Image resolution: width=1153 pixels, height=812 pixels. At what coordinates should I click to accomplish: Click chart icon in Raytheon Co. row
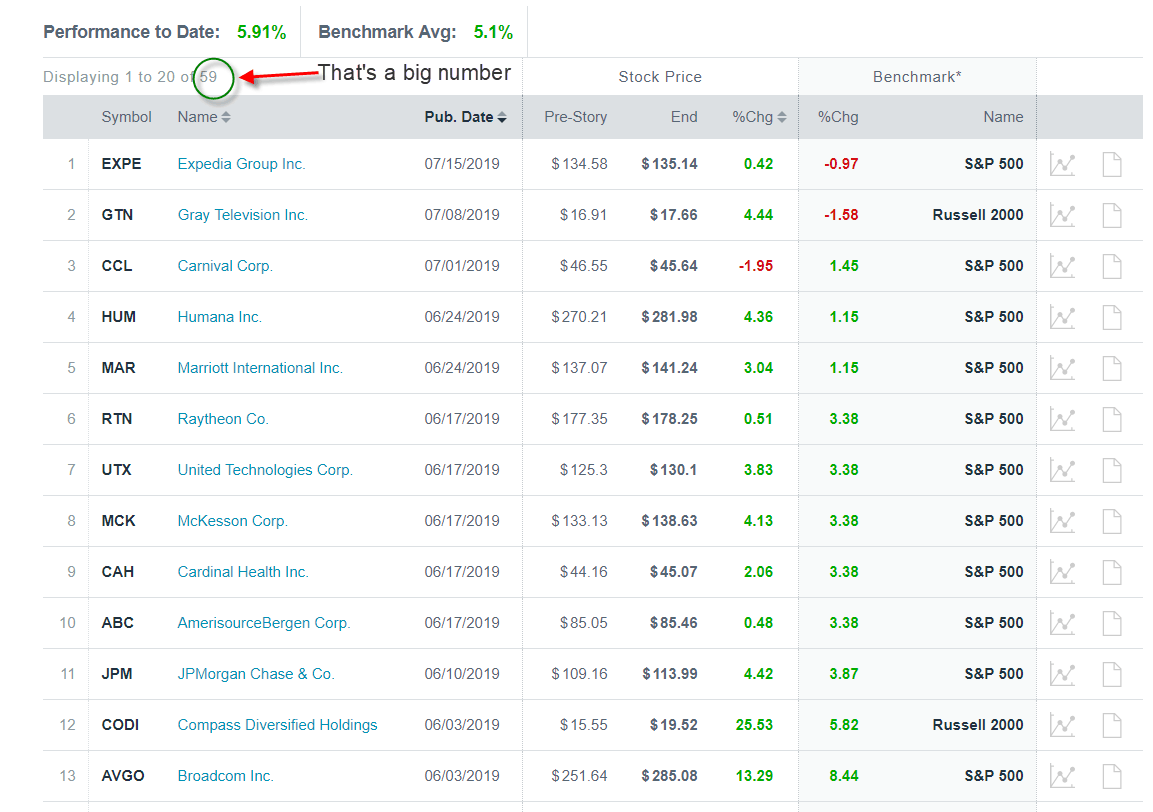[1062, 419]
